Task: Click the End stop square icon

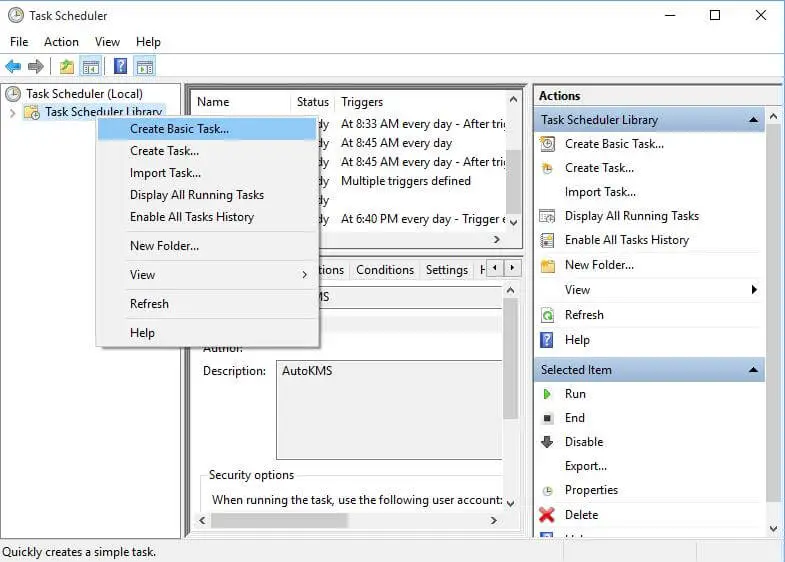Action: (548, 418)
